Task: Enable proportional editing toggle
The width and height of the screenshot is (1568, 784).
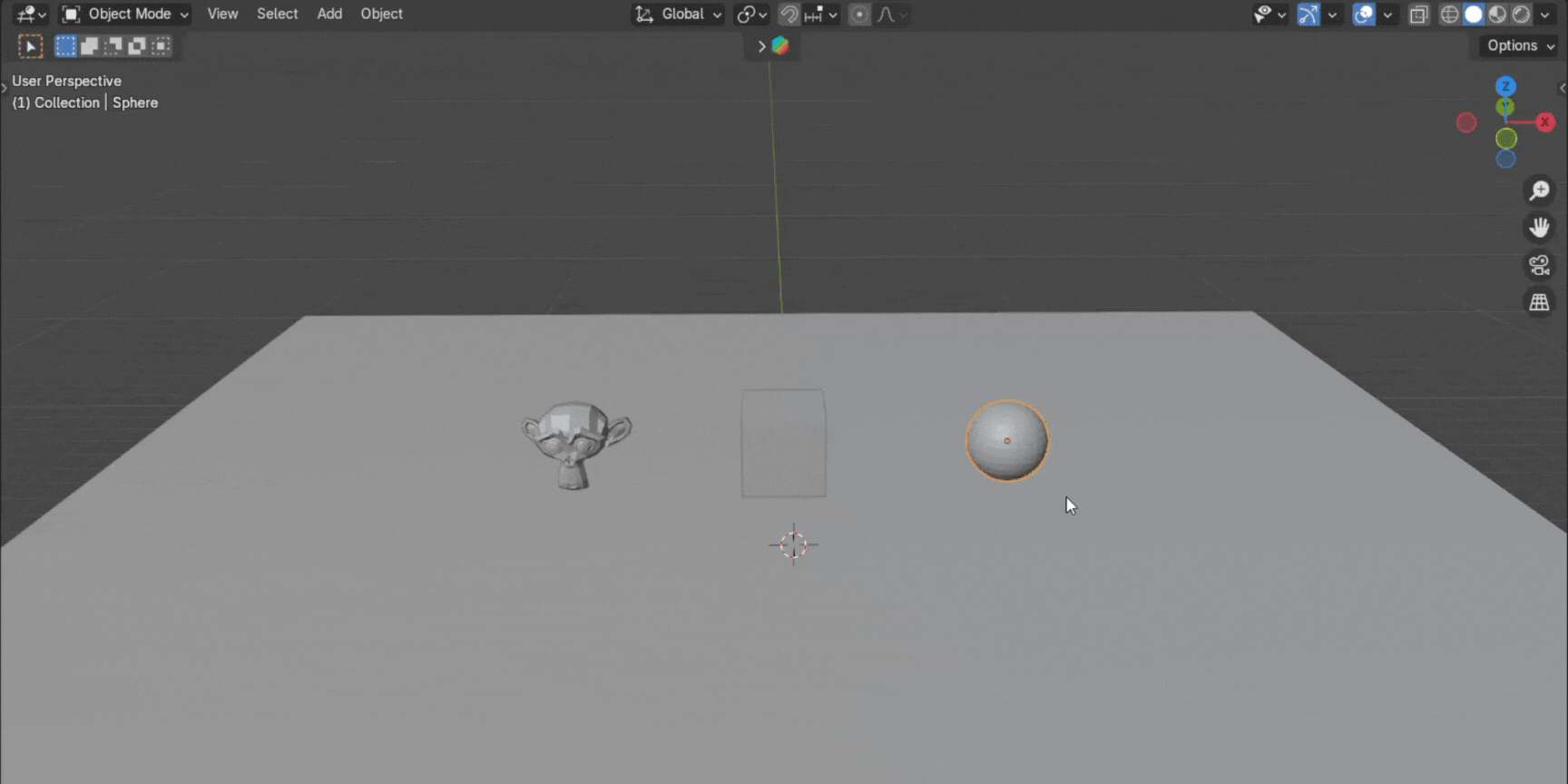Action: point(859,15)
